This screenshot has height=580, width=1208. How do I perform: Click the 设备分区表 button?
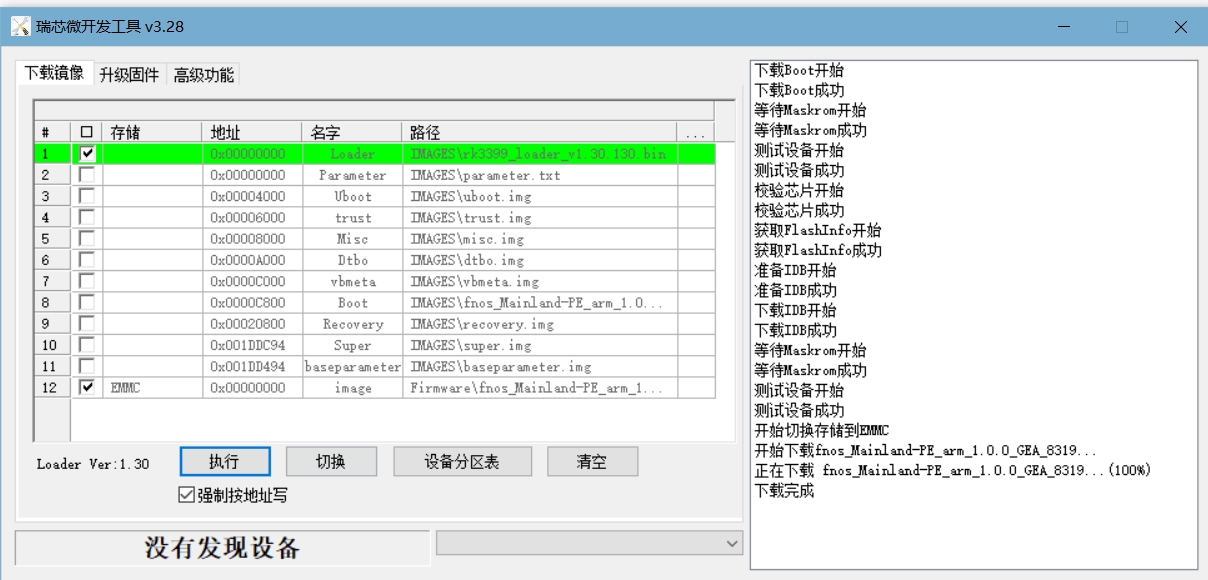point(461,461)
